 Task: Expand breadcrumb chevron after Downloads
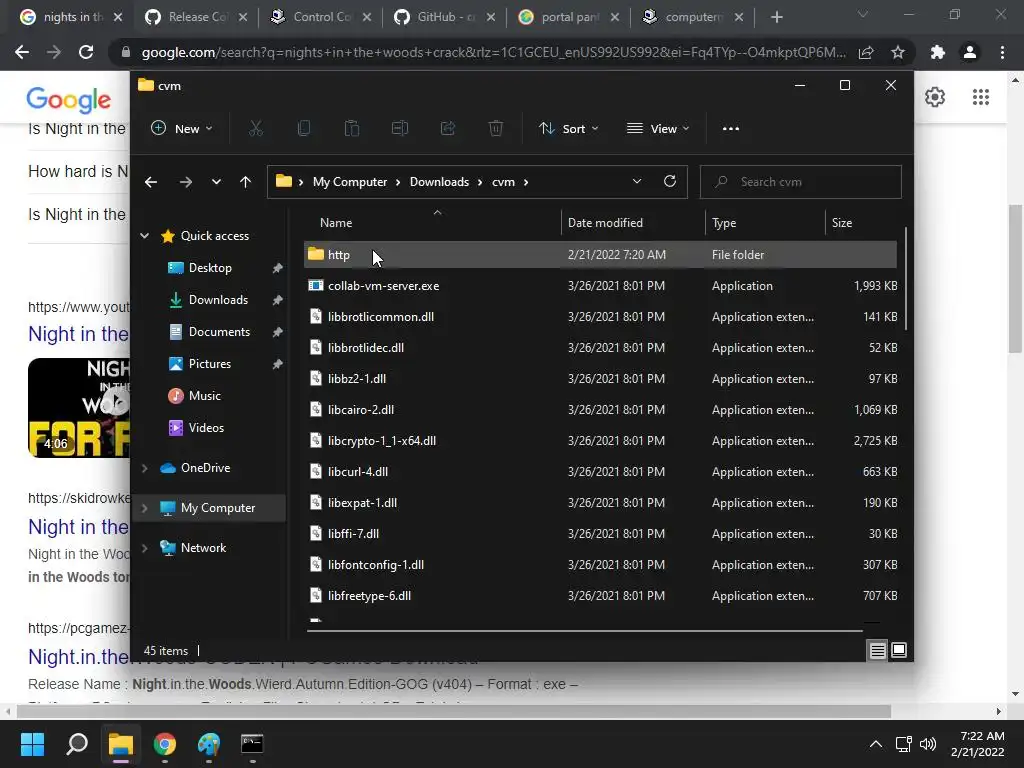pyautogui.click(x=481, y=182)
